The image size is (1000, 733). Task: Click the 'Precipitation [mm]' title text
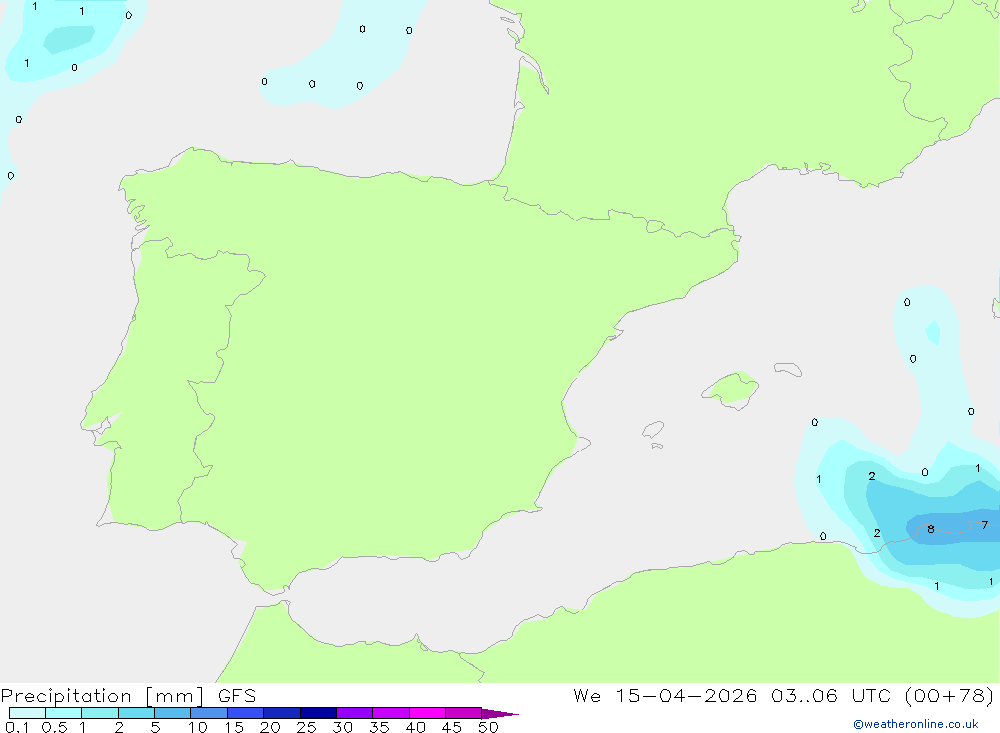tap(102, 696)
